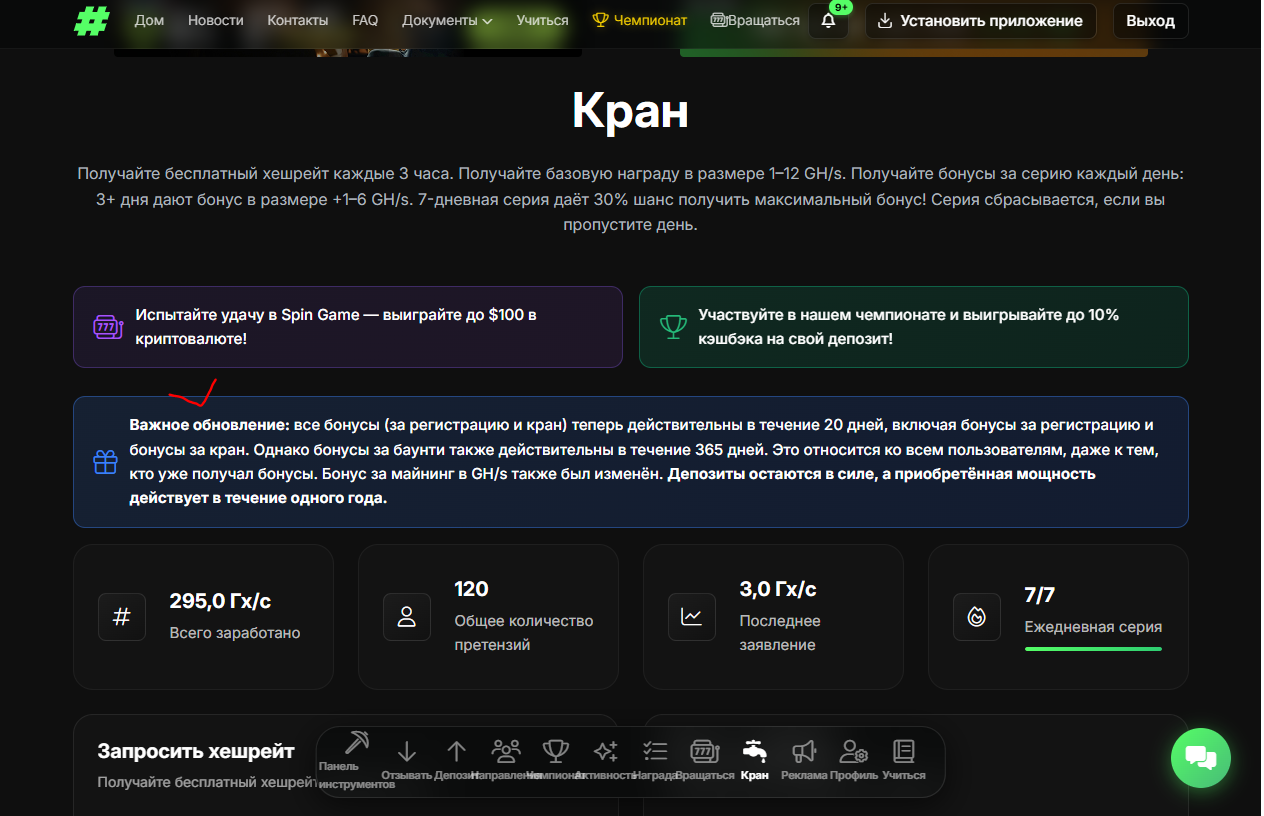Screen dimensions: 1264x816
Task: Go to the Новости menu item
Action: coord(215,21)
